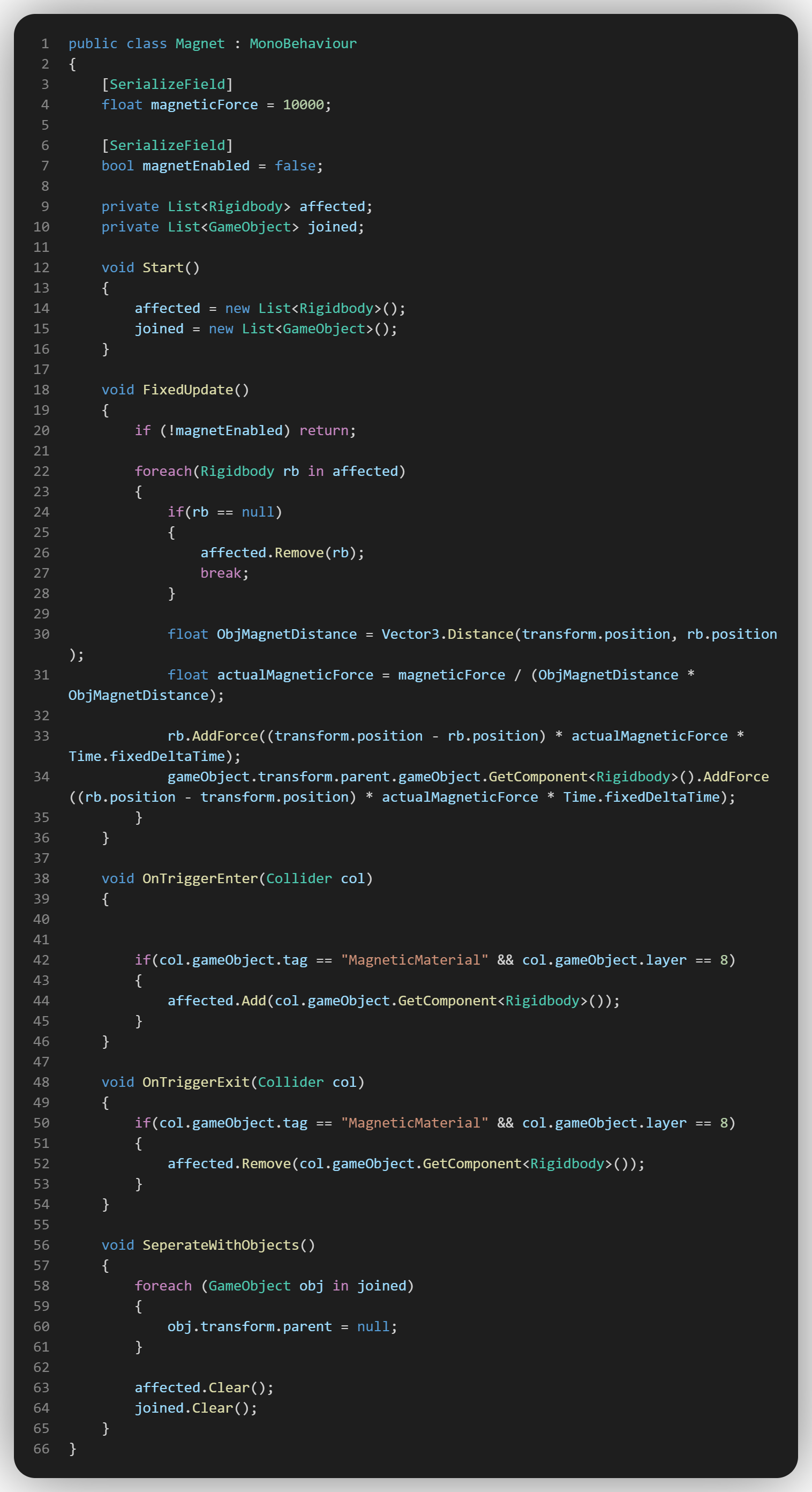Click 'affected.Add(col.gameObject.GetComponent<Rigidbody>());' statement

(394, 1001)
